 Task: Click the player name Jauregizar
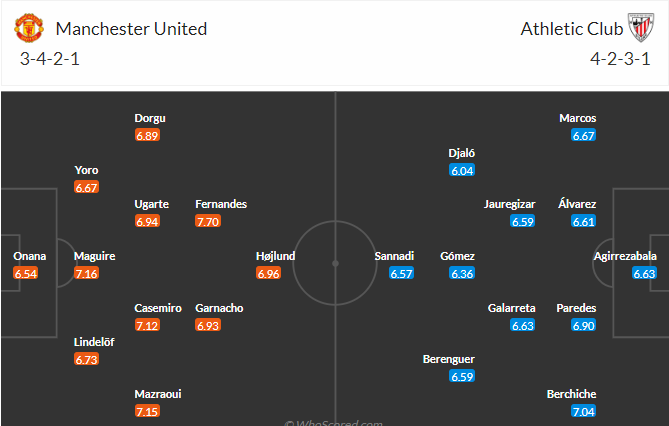pyautogui.click(x=509, y=204)
